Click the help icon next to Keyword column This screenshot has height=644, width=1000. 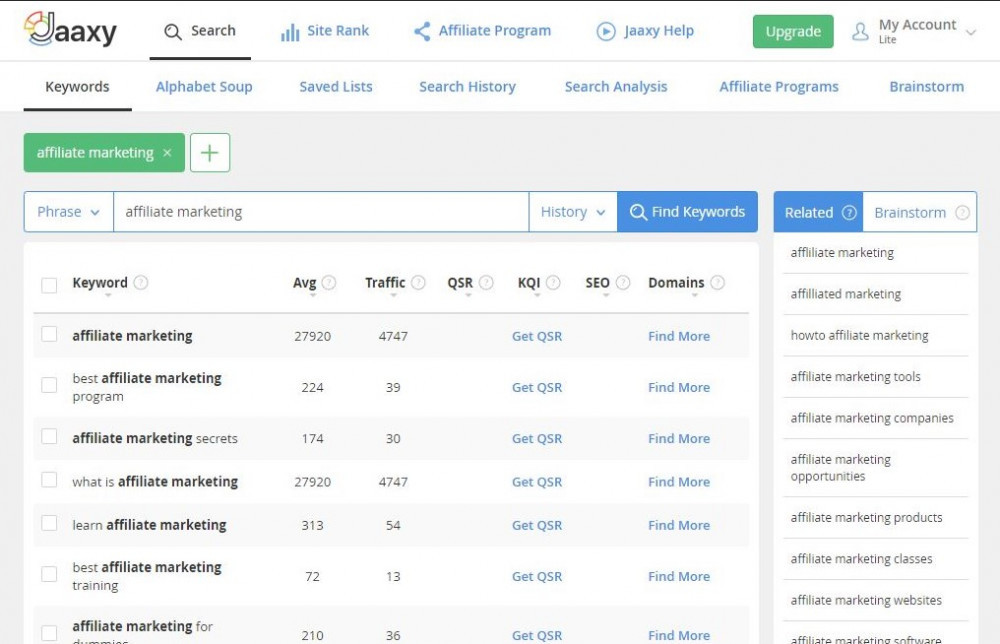pos(141,282)
